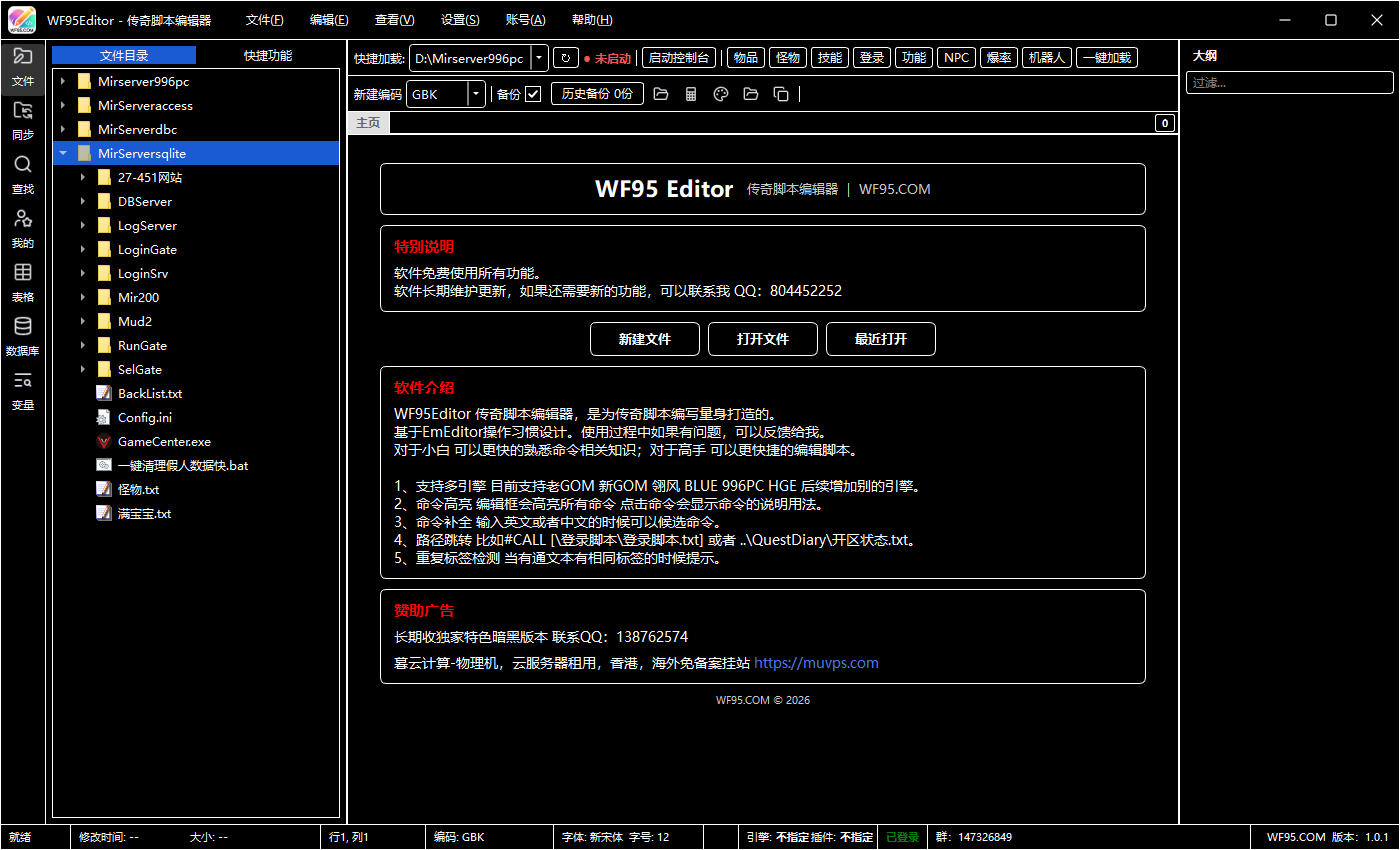
Task: Click the 启动控制台 button
Action: pos(679,58)
